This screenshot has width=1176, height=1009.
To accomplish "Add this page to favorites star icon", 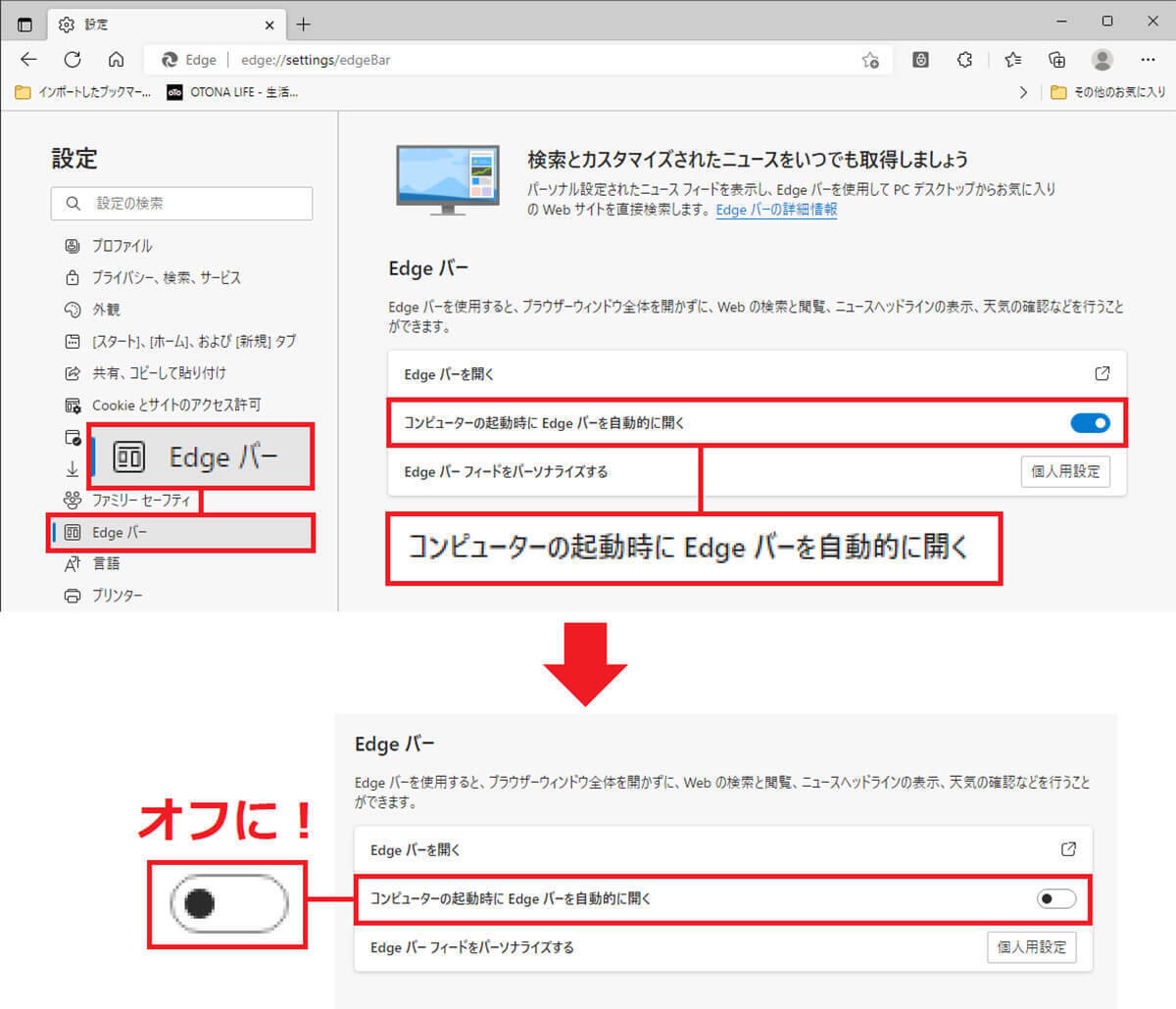I will pos(870,60).
